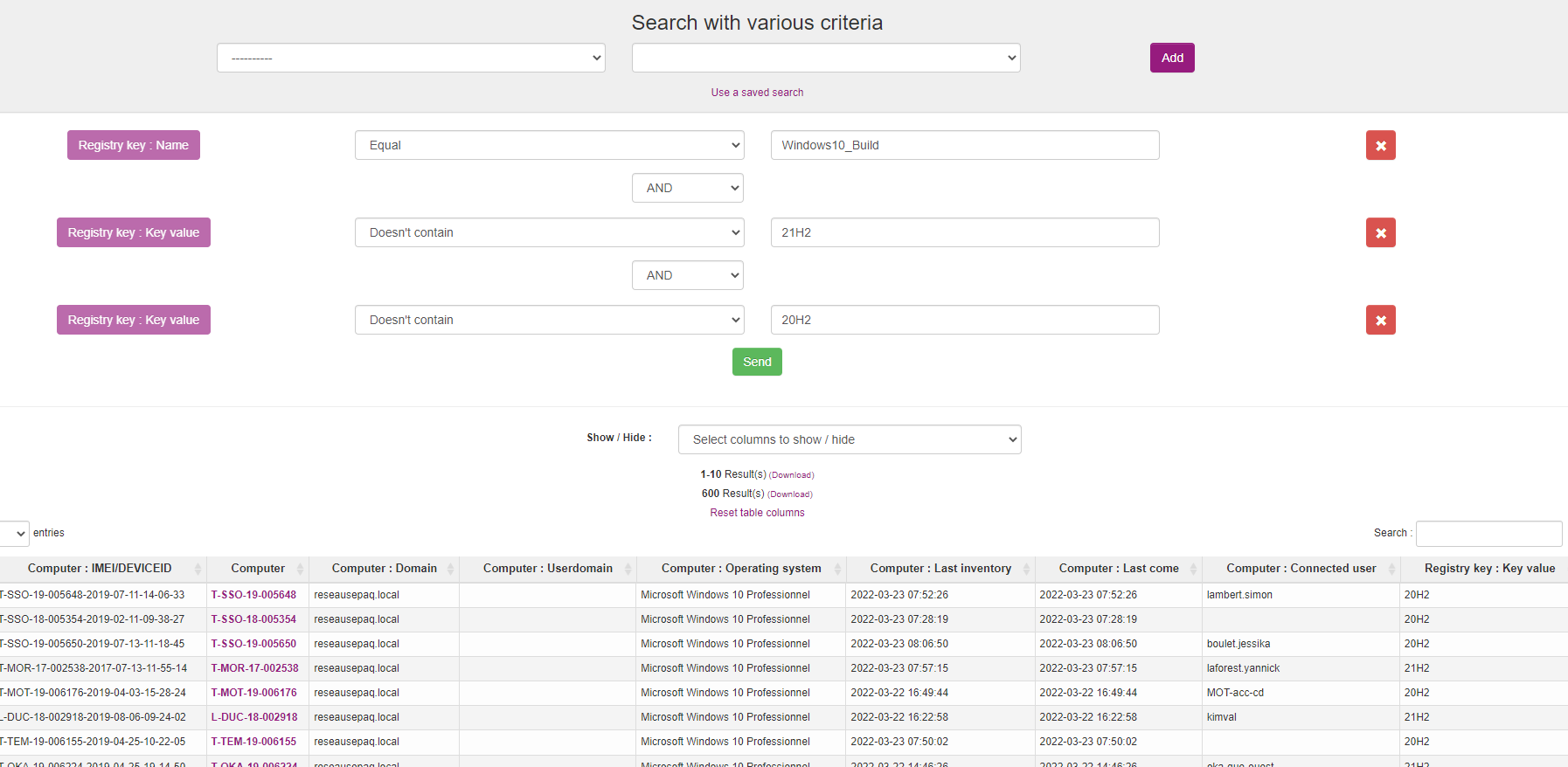Open the entries per page dropdown
This screenshot has height=767, width=1568.
click(x=15, y=533)
